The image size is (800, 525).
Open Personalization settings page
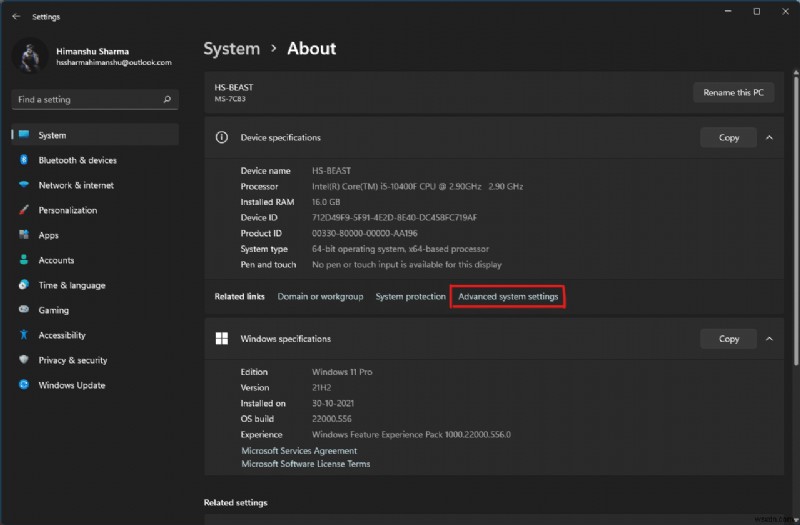[95, 210]
